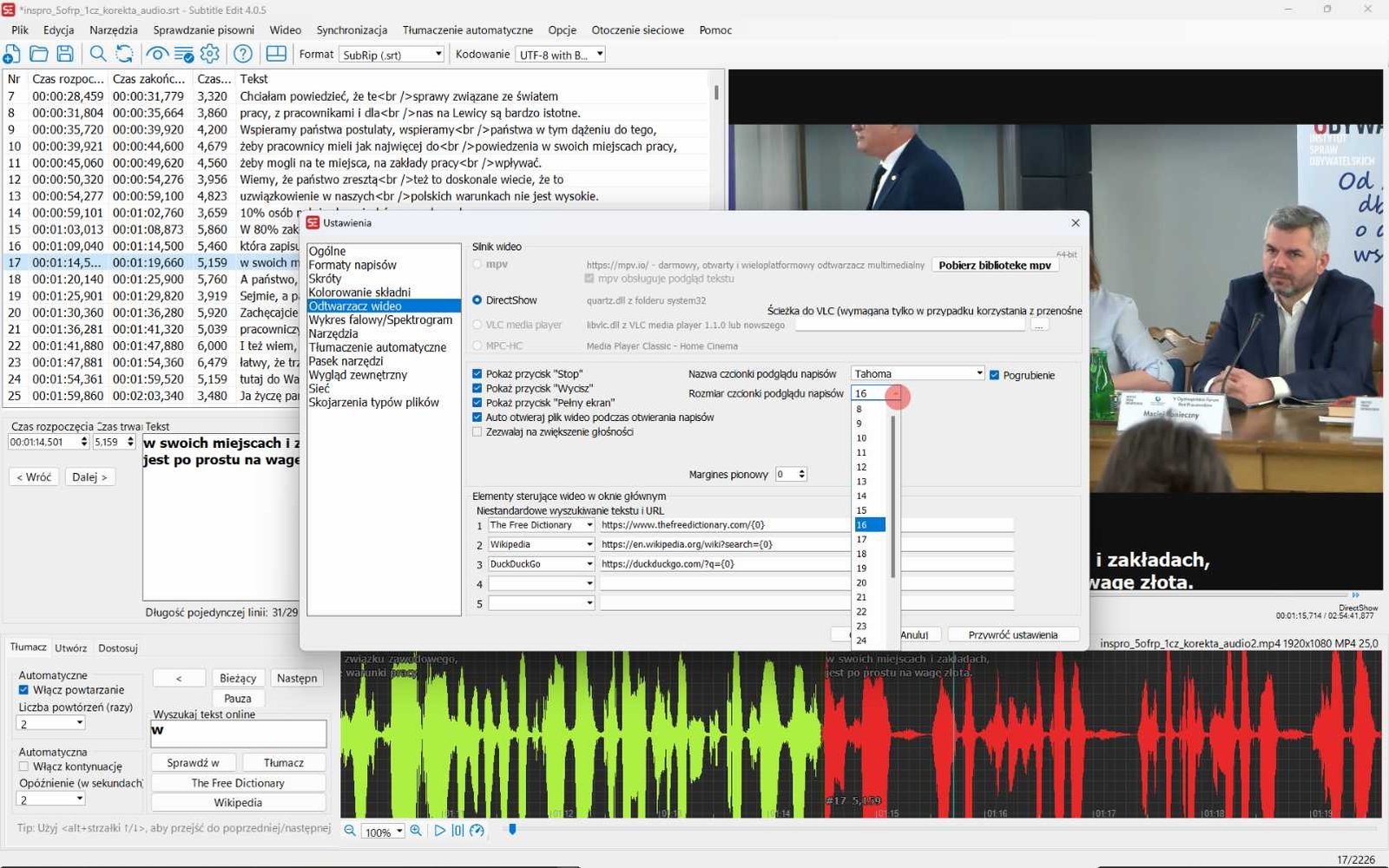This screenshot has width=1389, height=868.
Task: Open the Find magnifier tool in toolbar
Action: coord(98,54)
